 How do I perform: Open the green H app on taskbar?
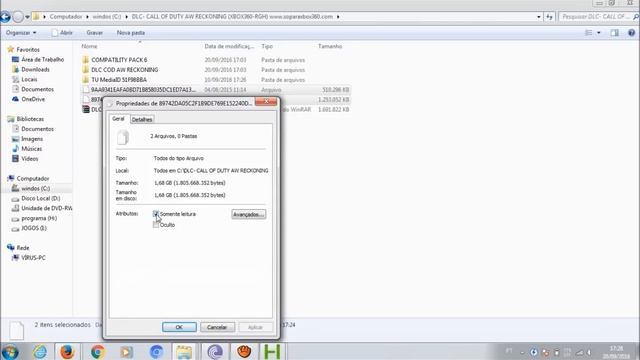(x=272, y=351)
